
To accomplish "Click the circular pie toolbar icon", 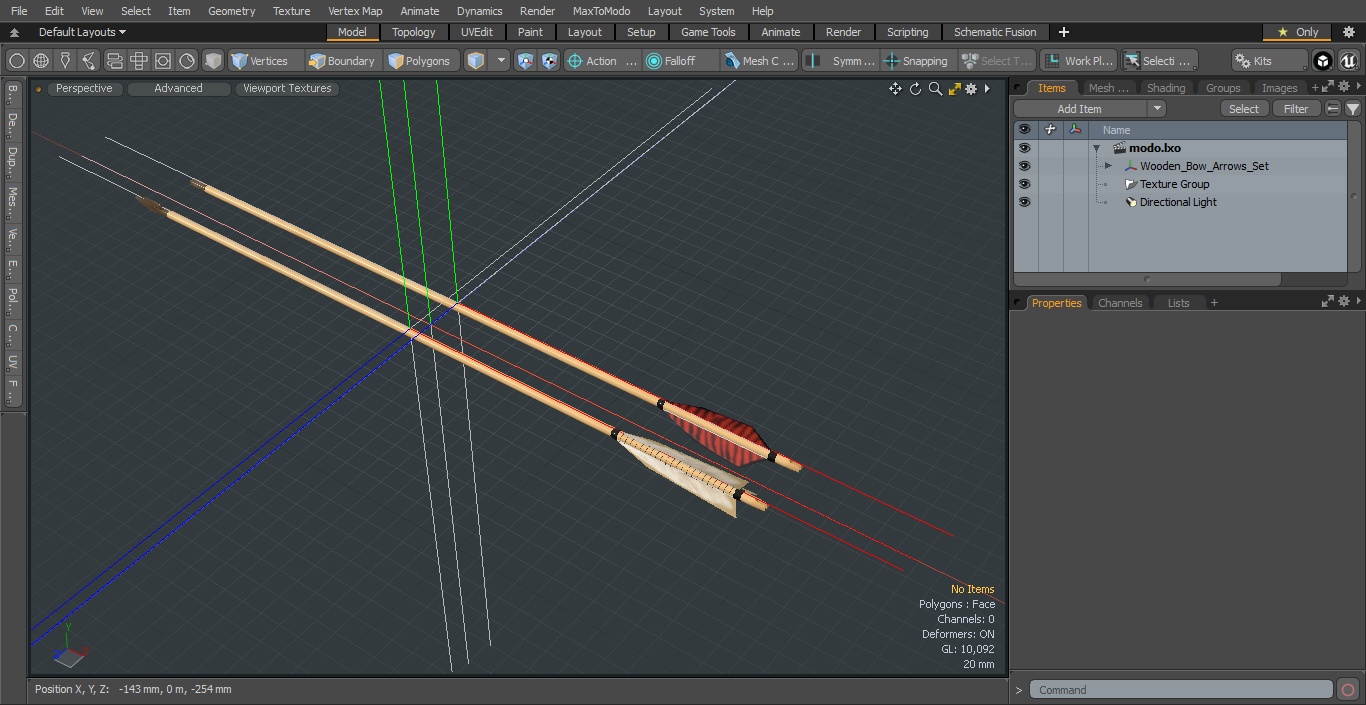I will (187, 61).
